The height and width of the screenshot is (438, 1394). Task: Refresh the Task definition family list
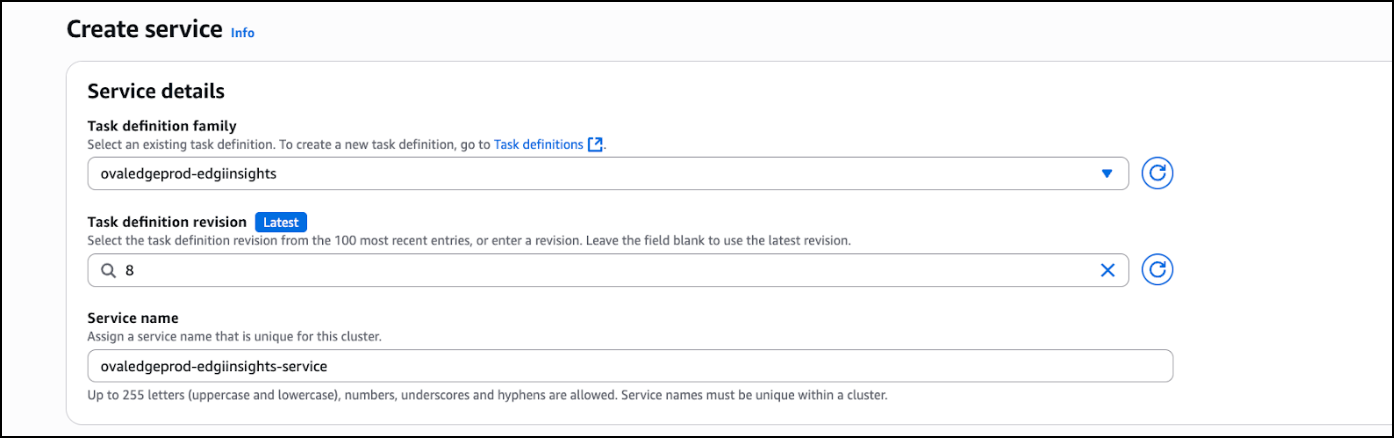tap(1157, 173)
